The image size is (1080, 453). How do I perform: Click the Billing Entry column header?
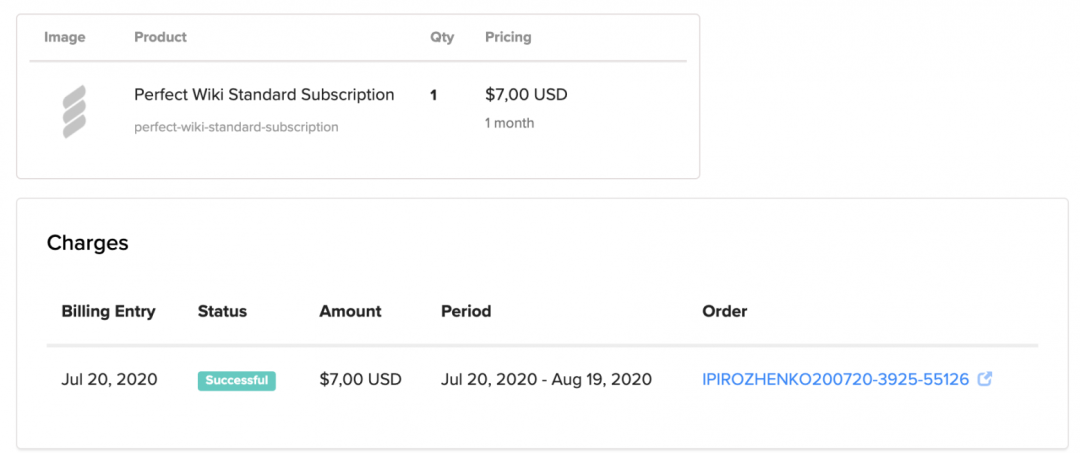click(x=108, y=311)
